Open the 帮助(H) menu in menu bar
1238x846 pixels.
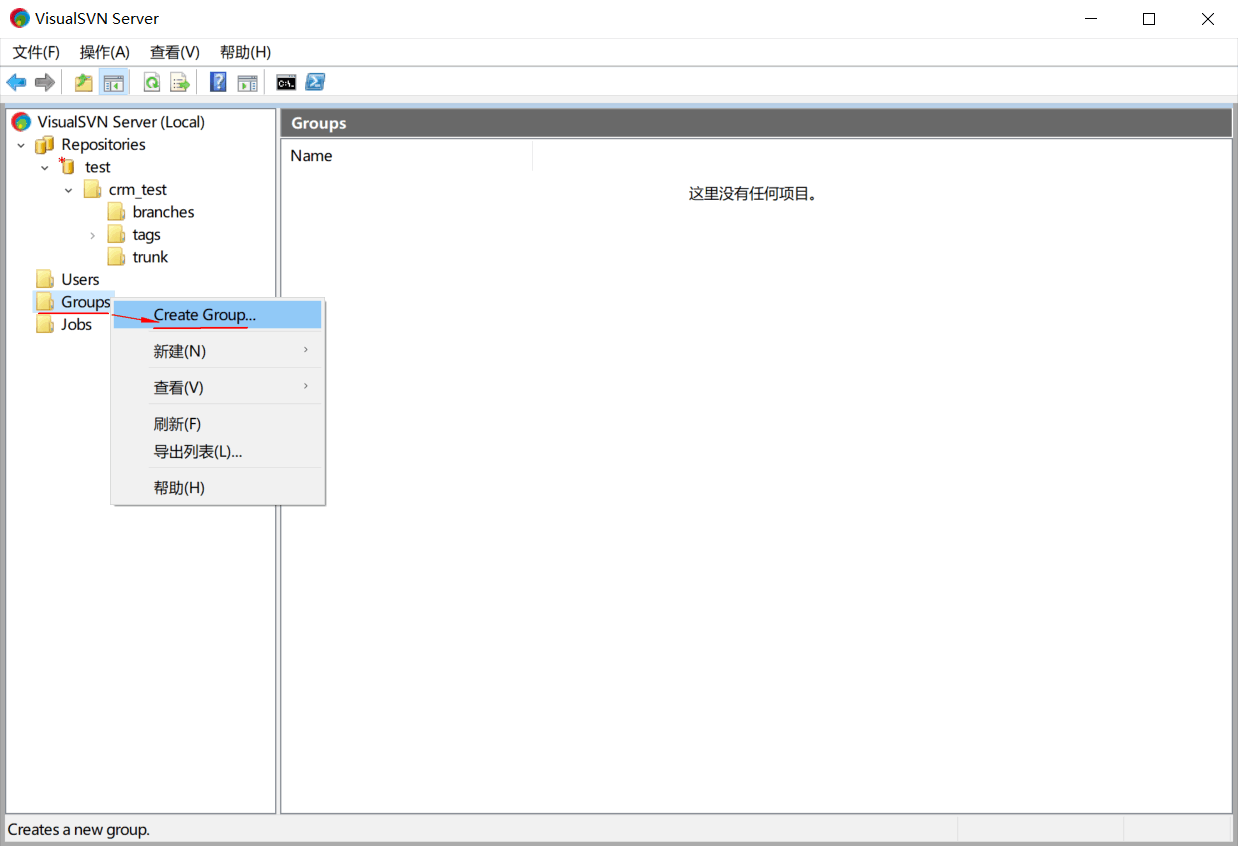(x=246, y=52)
